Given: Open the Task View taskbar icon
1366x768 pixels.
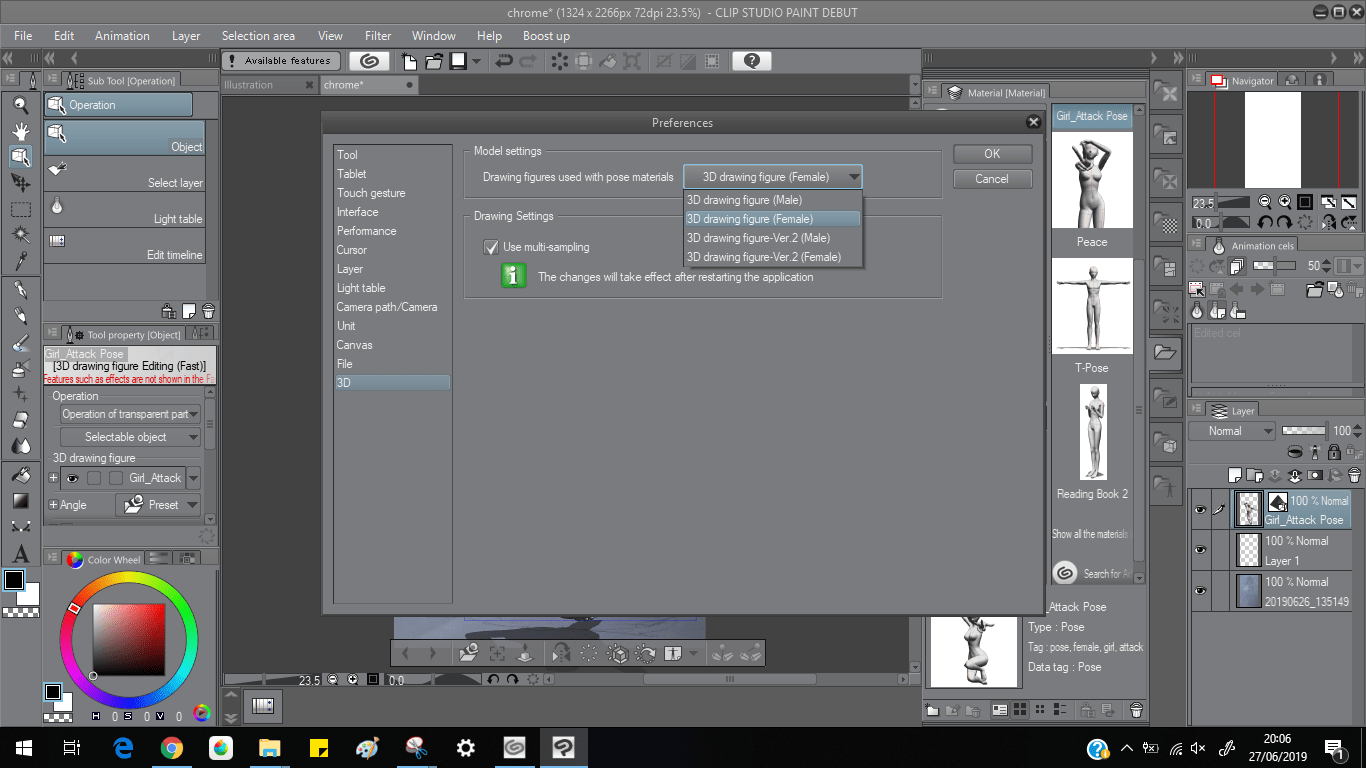Looking at the screenshot, I should [72, 748].
